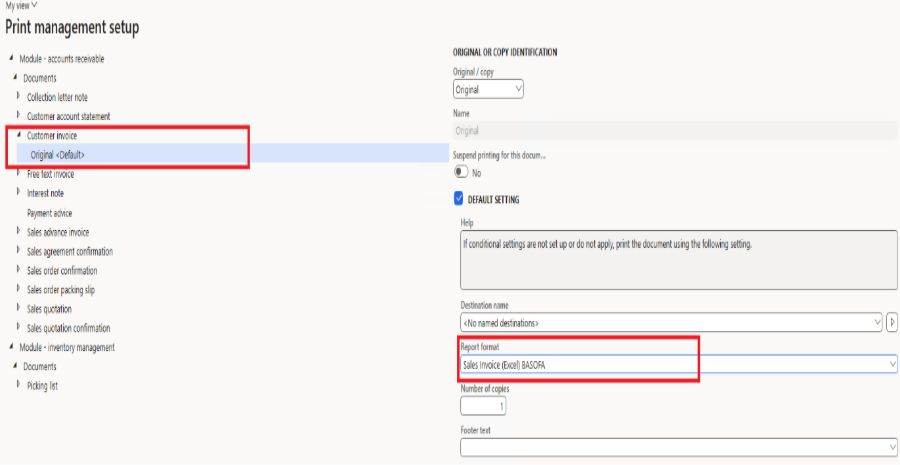
Task: Expand the Picking list node
Action: click(18, 385)
